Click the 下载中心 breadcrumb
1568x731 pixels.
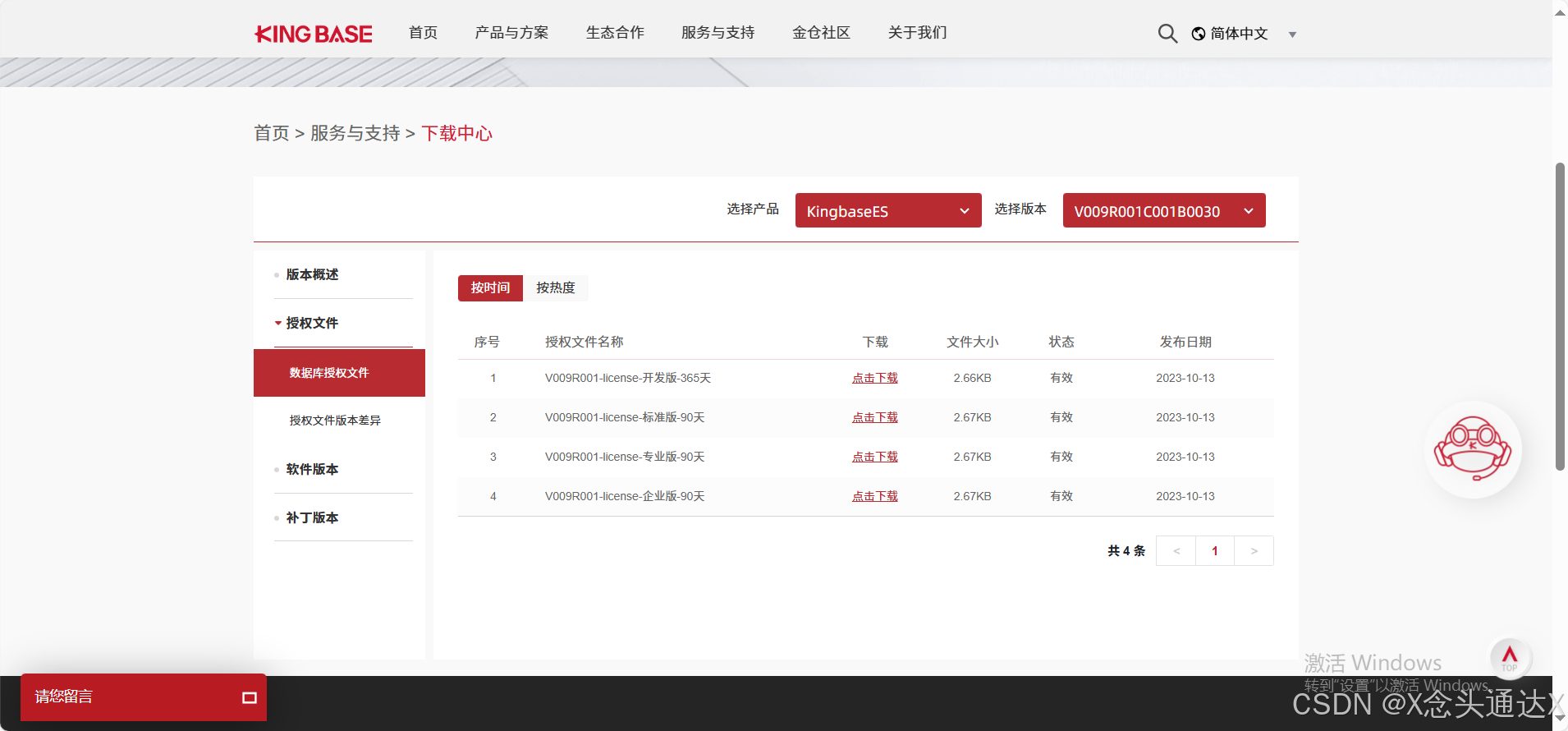pos(457,133)
